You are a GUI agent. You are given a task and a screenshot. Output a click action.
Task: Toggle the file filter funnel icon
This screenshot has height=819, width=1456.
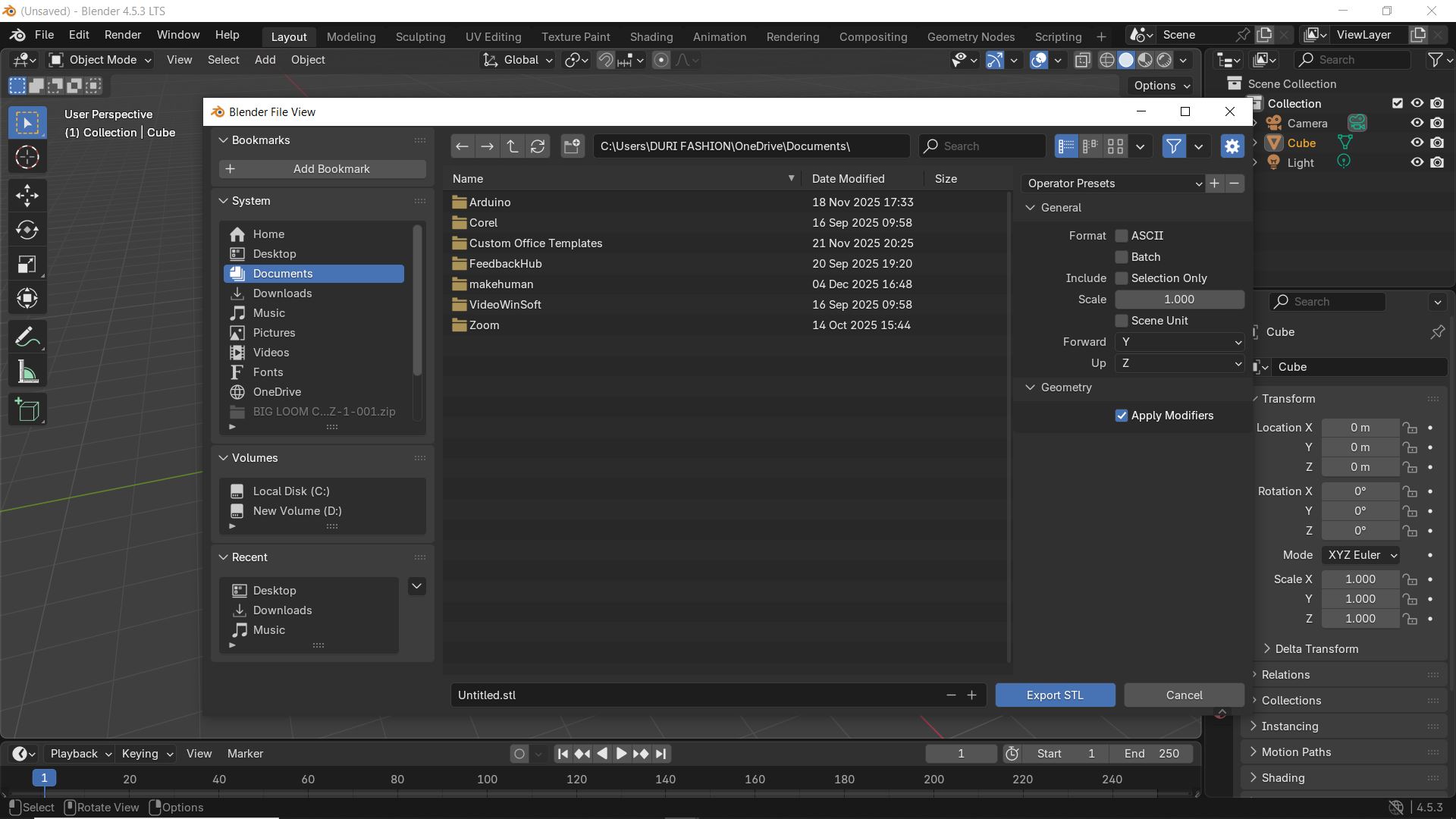[x=1173, y=146]
